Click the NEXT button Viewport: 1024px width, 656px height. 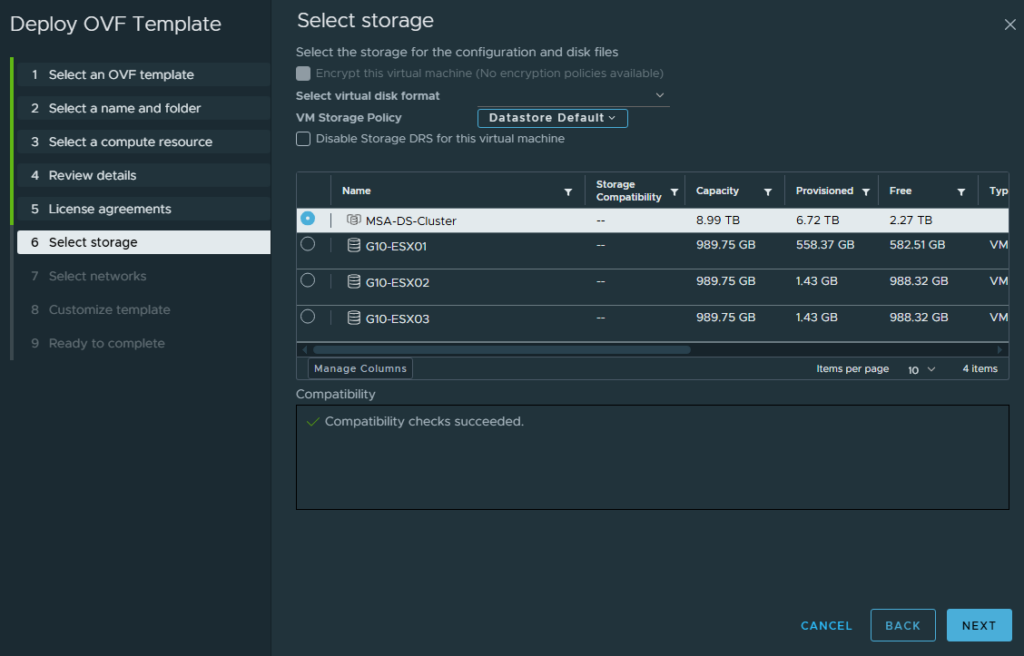coord(979,625)
